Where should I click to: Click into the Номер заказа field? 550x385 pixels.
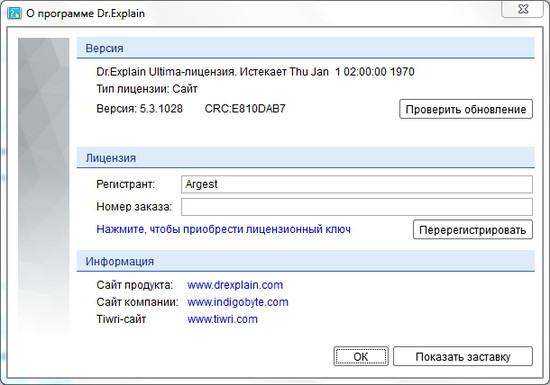pyautogui.click(x=357, y=207)
